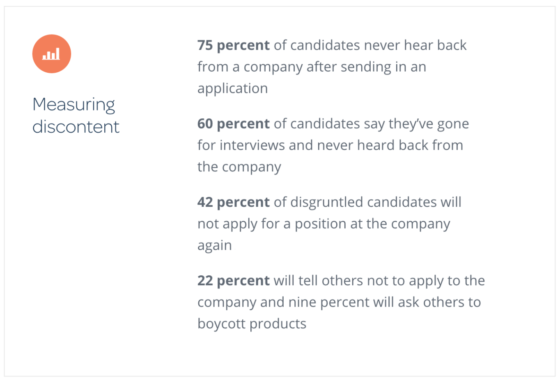The image size is (560, 383).
Task: Select the bold "60 percent" text
Action: tap(233, 124)
